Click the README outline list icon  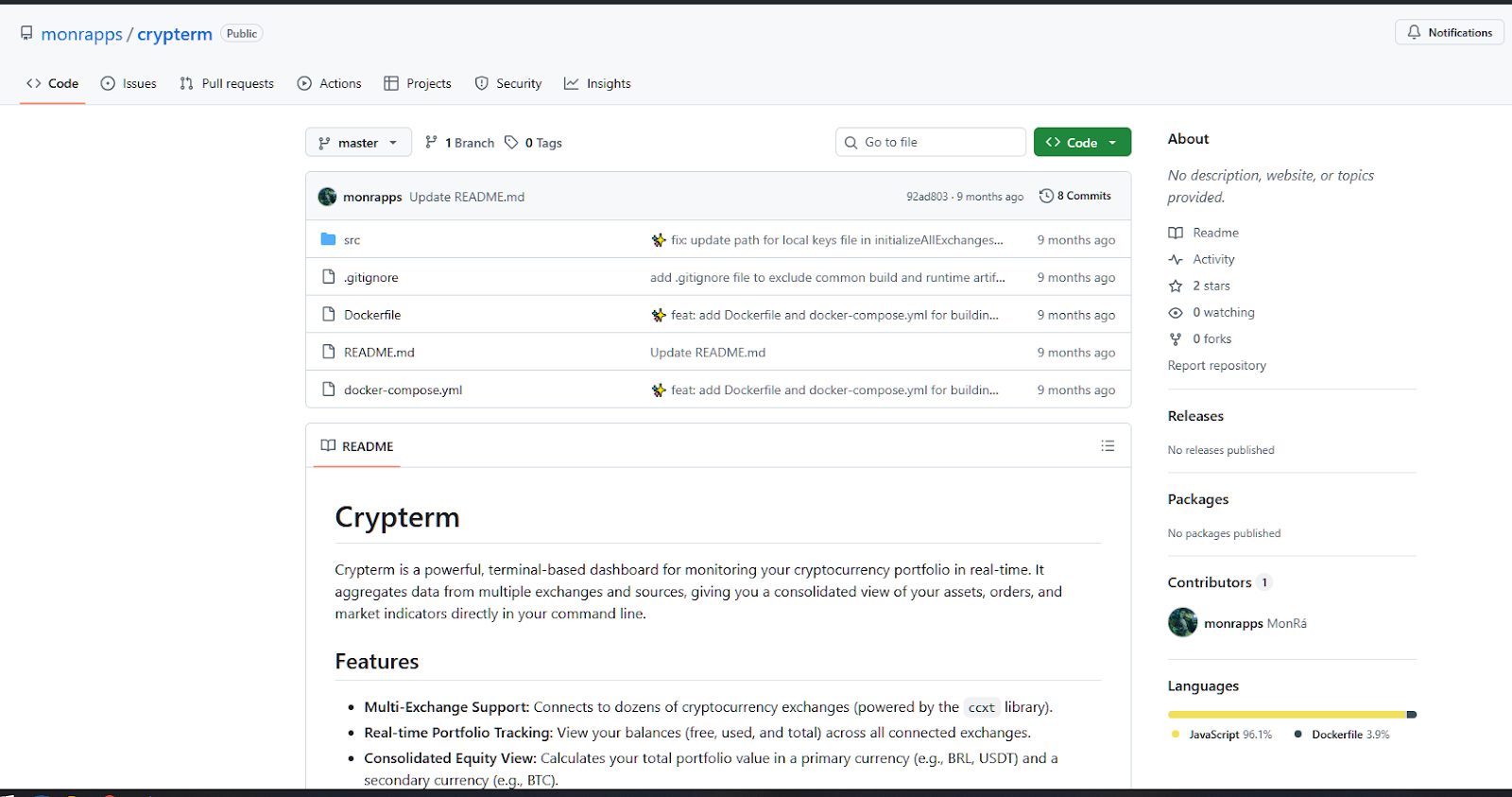(x=1108, y=445)
